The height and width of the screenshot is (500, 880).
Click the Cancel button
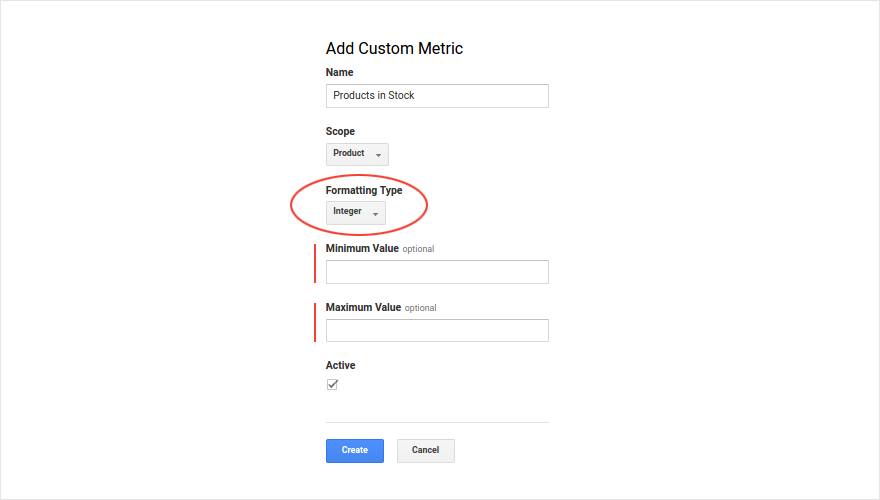click(x=425, y=451)
